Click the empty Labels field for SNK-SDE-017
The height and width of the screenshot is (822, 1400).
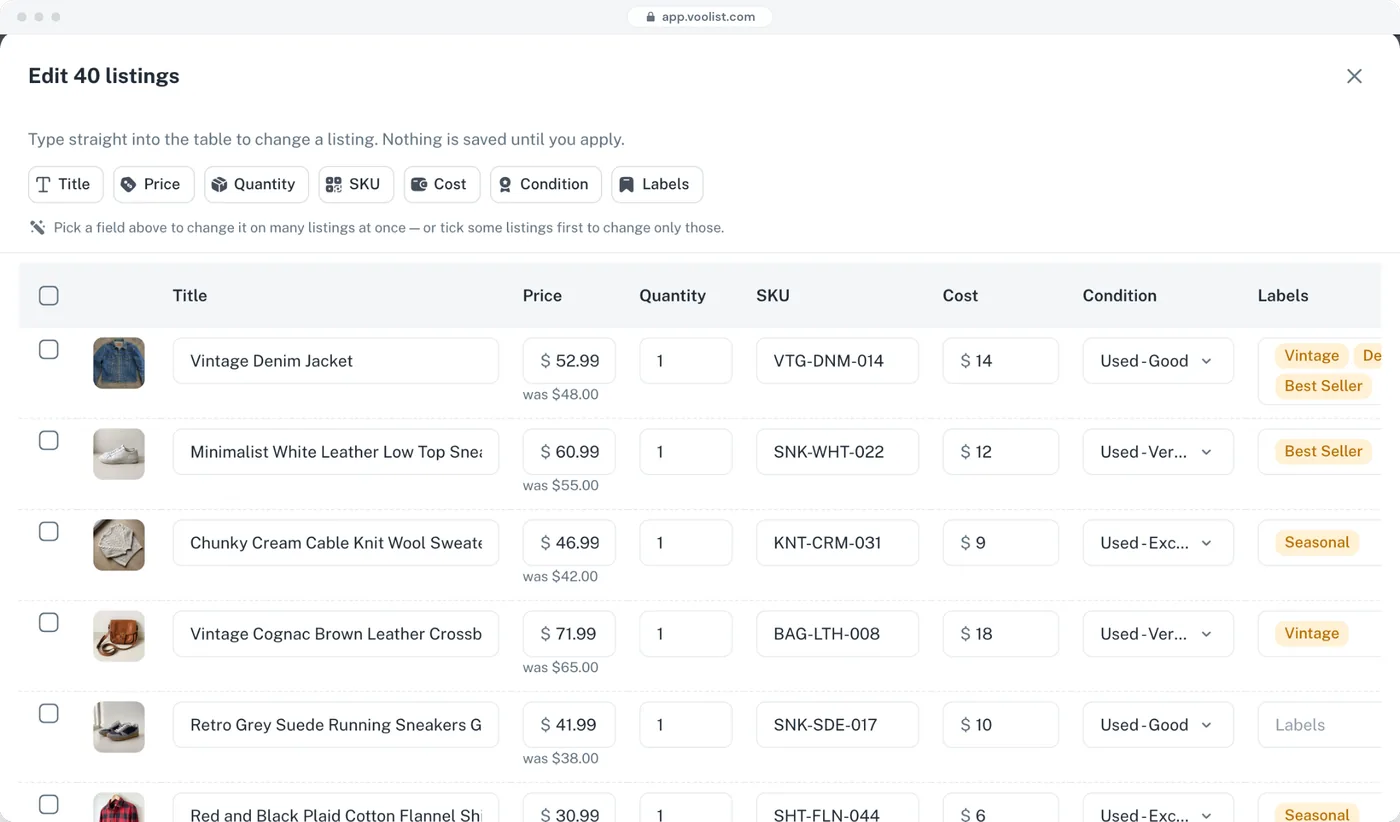point(1319,725)
